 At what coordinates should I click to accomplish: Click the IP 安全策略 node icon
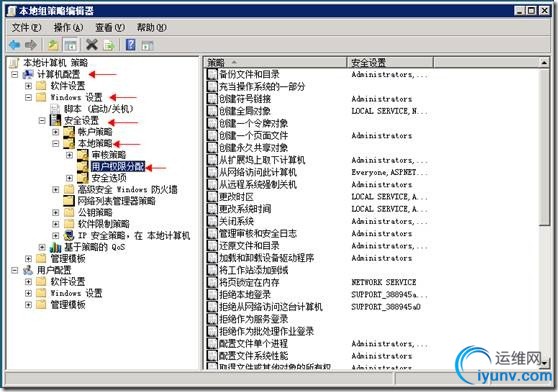point(69,235)
